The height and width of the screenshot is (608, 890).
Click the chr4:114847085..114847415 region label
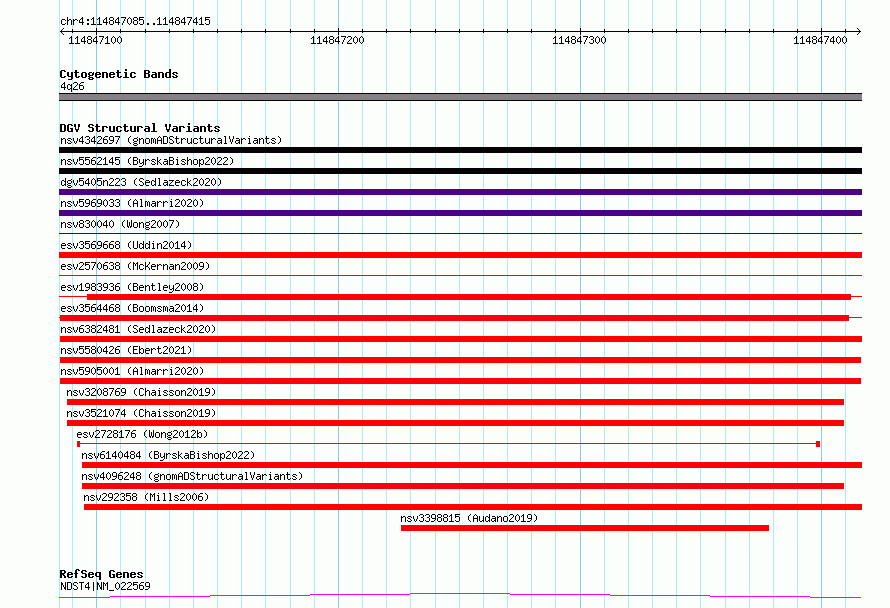[x=135, y=21]
